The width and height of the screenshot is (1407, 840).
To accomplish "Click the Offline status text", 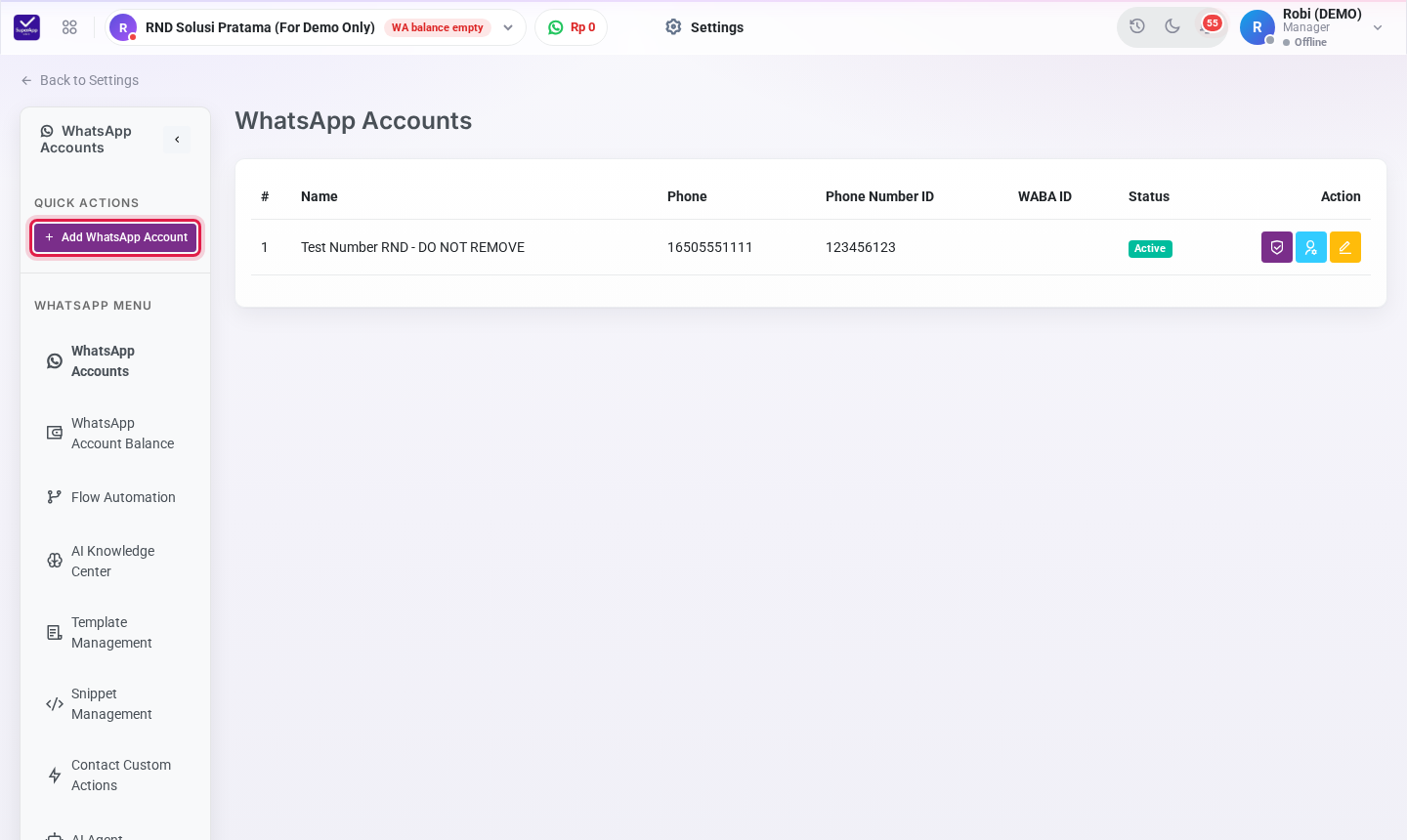I will pos(1310,42).
